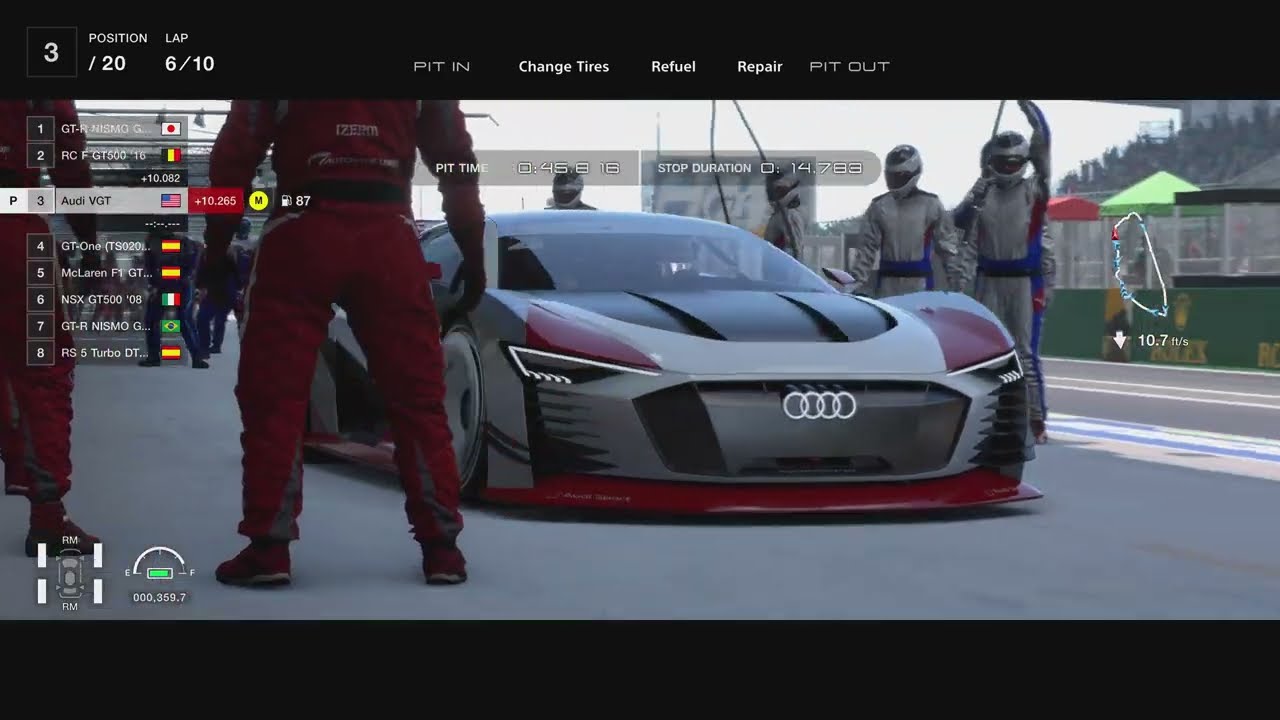Click the fuel pump icon beside 87
Image resolution: width=1280 pixels, height=720 pixels.
coord(286,201)
